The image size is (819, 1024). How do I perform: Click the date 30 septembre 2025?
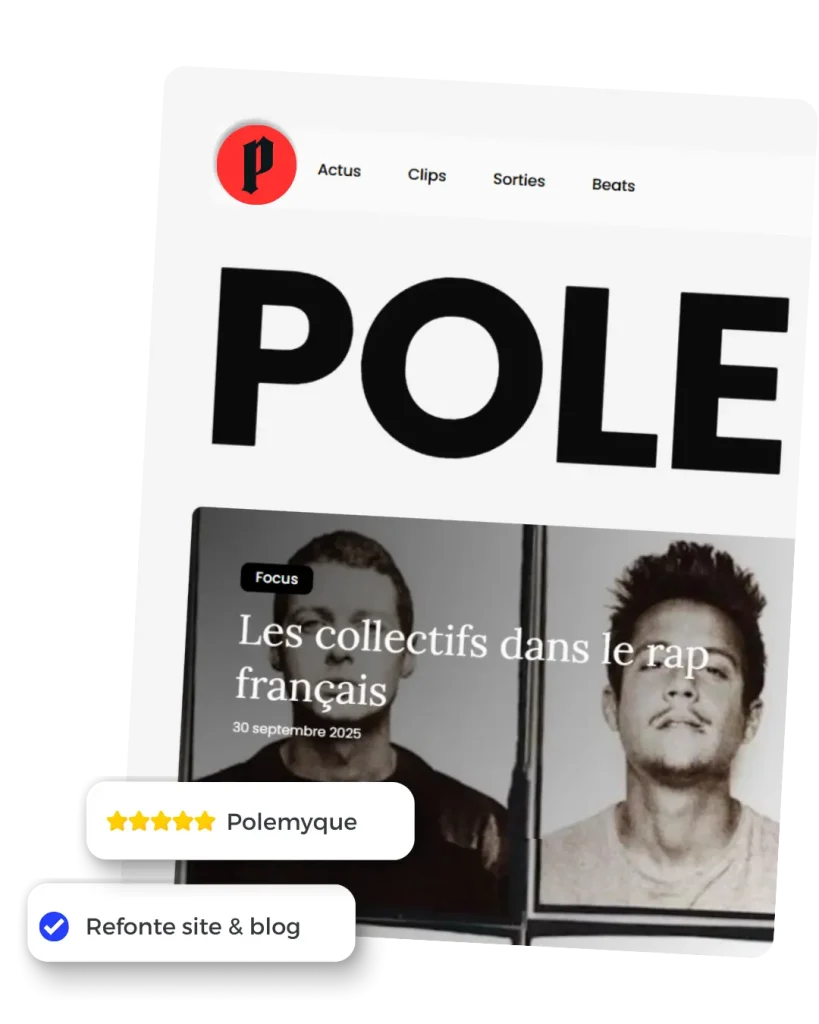click(297, 730)
